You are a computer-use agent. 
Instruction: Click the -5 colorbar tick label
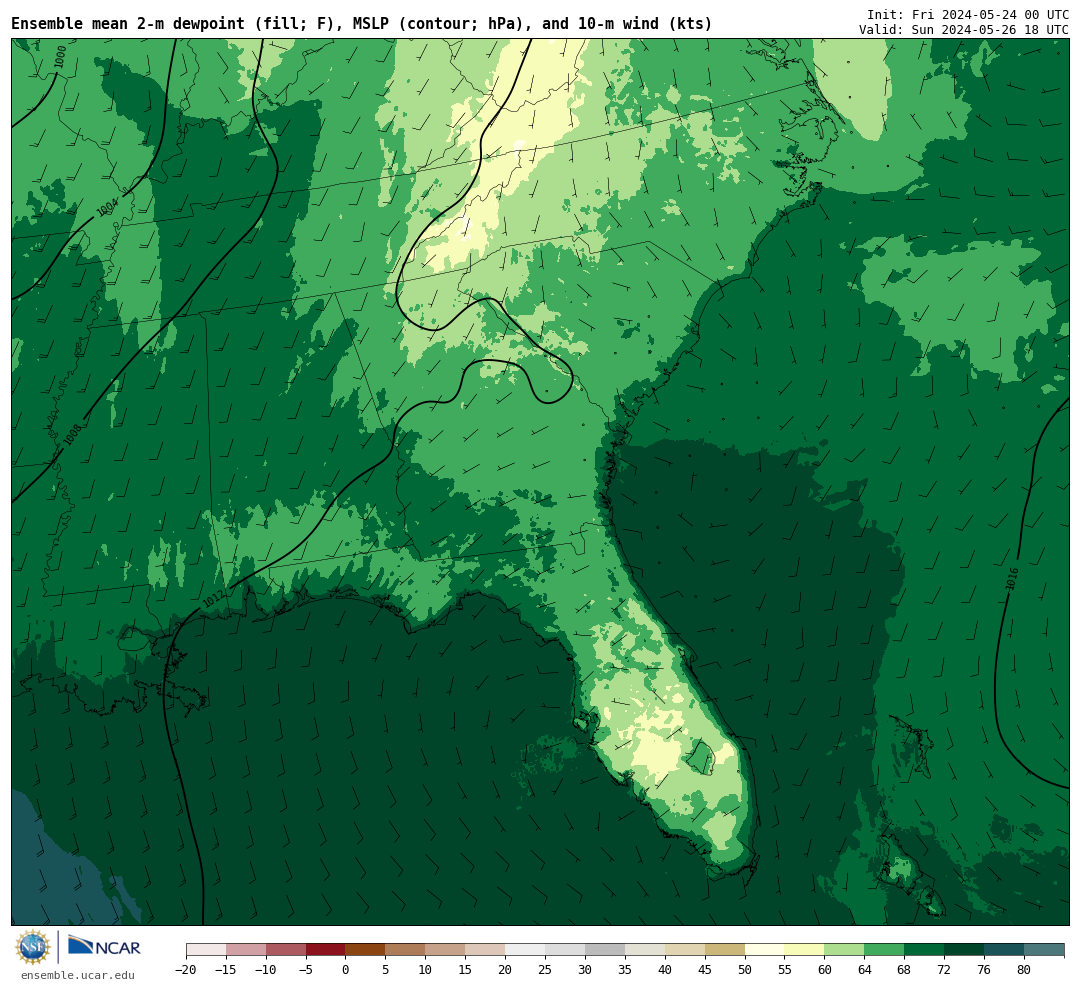pyautogui.click(x=306, y=969)
